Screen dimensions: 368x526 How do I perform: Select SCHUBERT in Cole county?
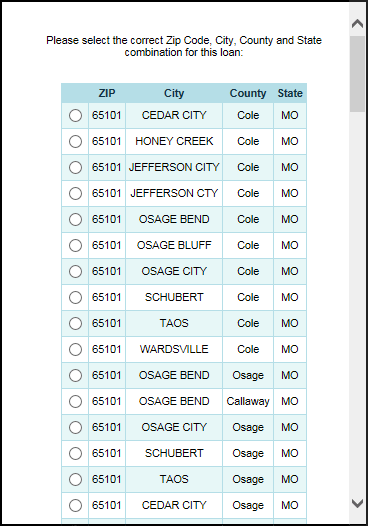(x=75, y=297)
